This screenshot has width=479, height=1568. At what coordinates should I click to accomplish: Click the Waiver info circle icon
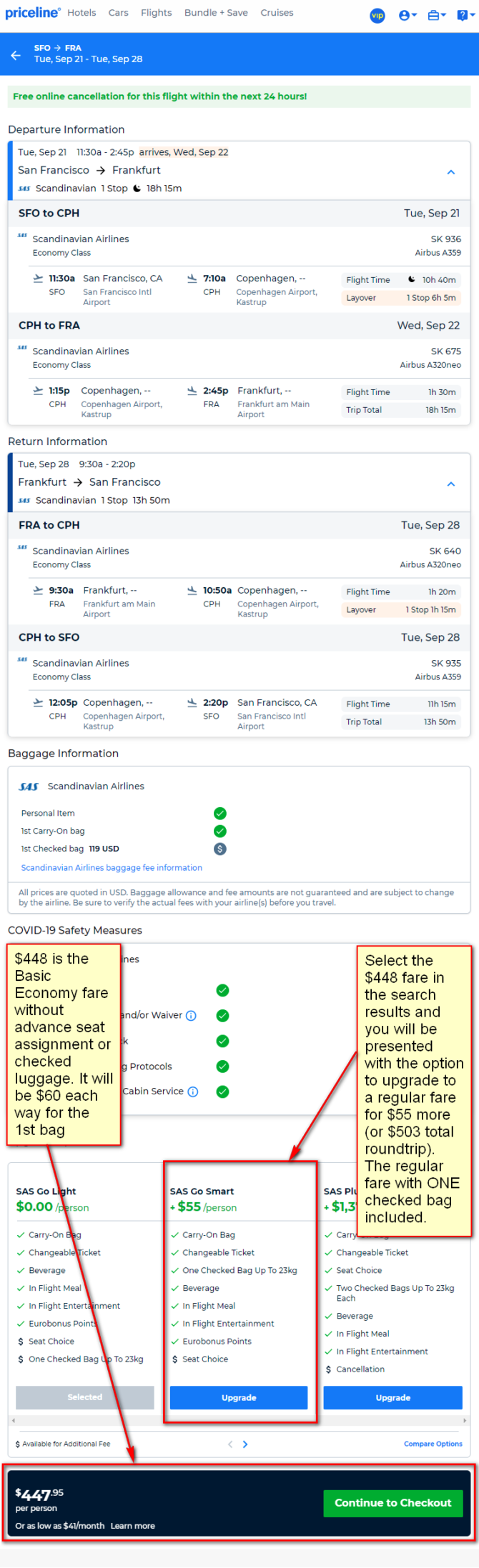pos(191,1015)
